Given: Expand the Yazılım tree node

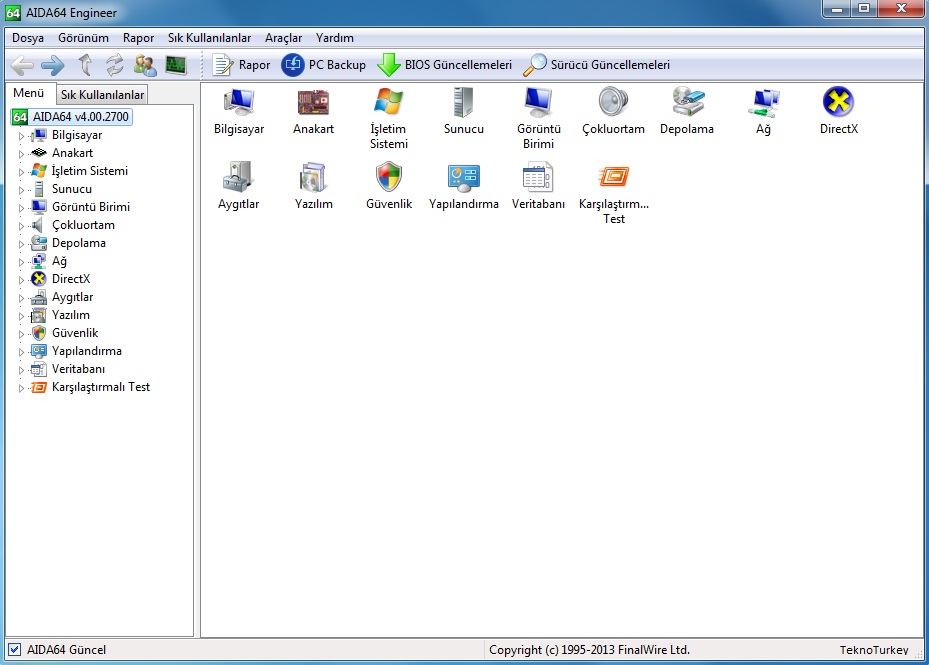Looking at the screenshot, I should tap(21, 316).
